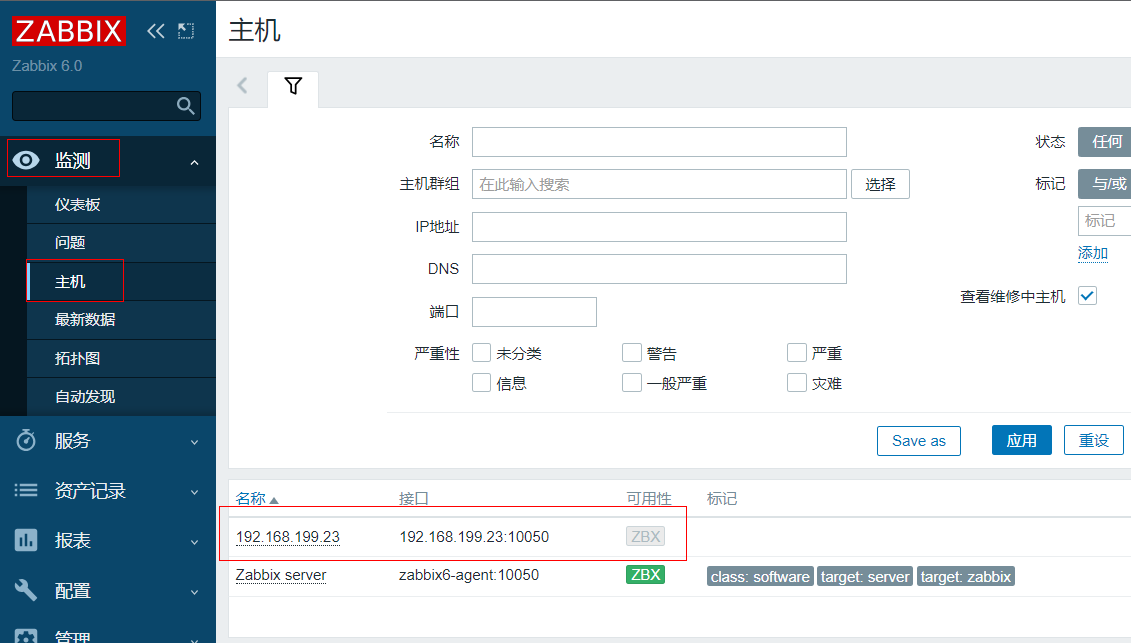Viewport: 1131px width, 643px height.
Task: Click the sidebar search magnifier icon
Action: (x=185, y=106)
